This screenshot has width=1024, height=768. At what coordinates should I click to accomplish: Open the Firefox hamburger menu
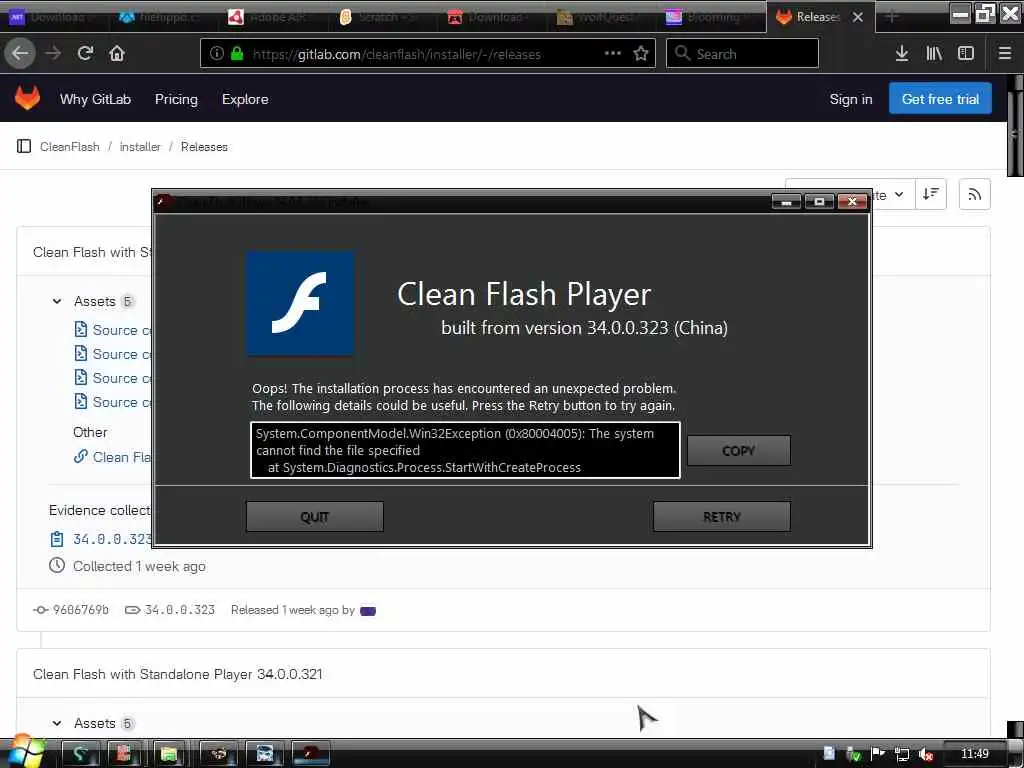1005,54
